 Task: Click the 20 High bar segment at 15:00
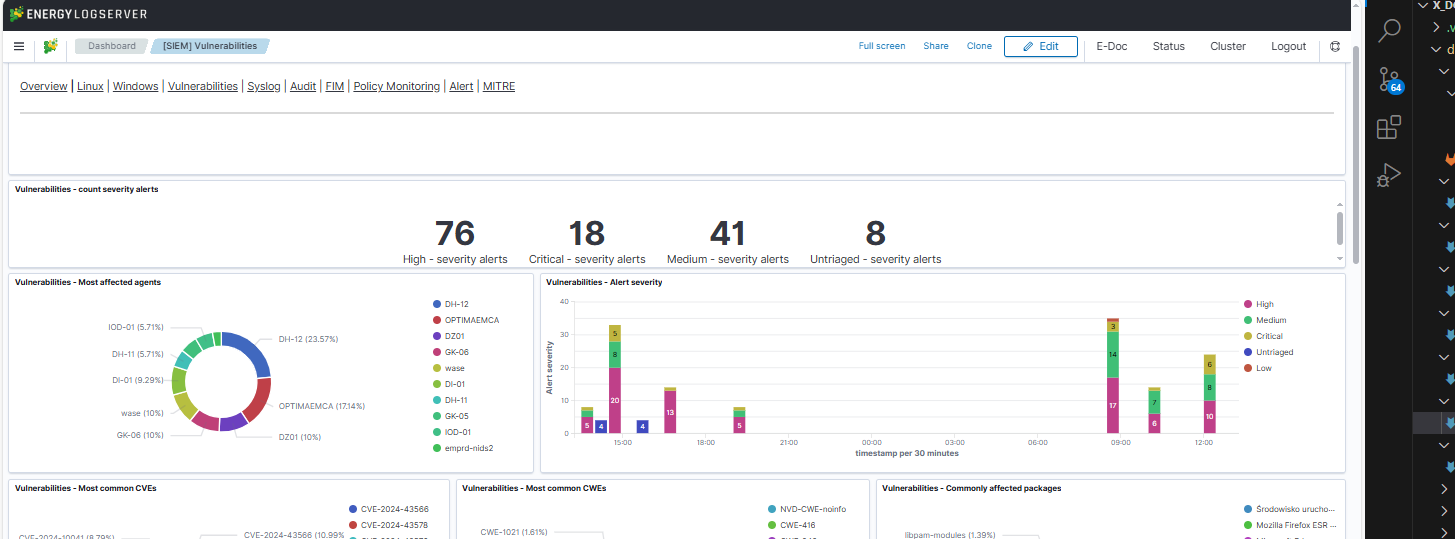[x=615, y=400]
